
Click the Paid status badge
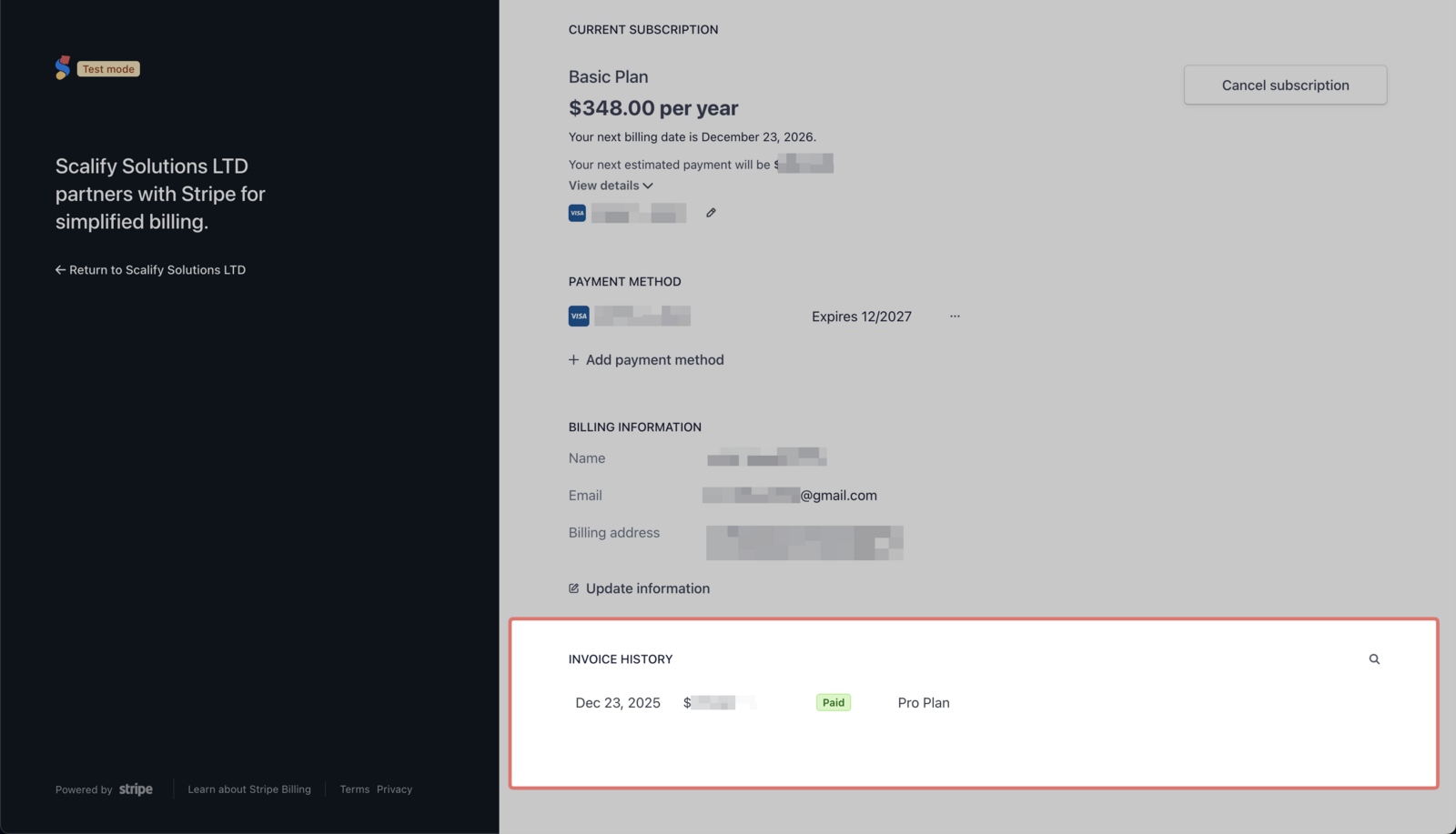pos(833,702)
